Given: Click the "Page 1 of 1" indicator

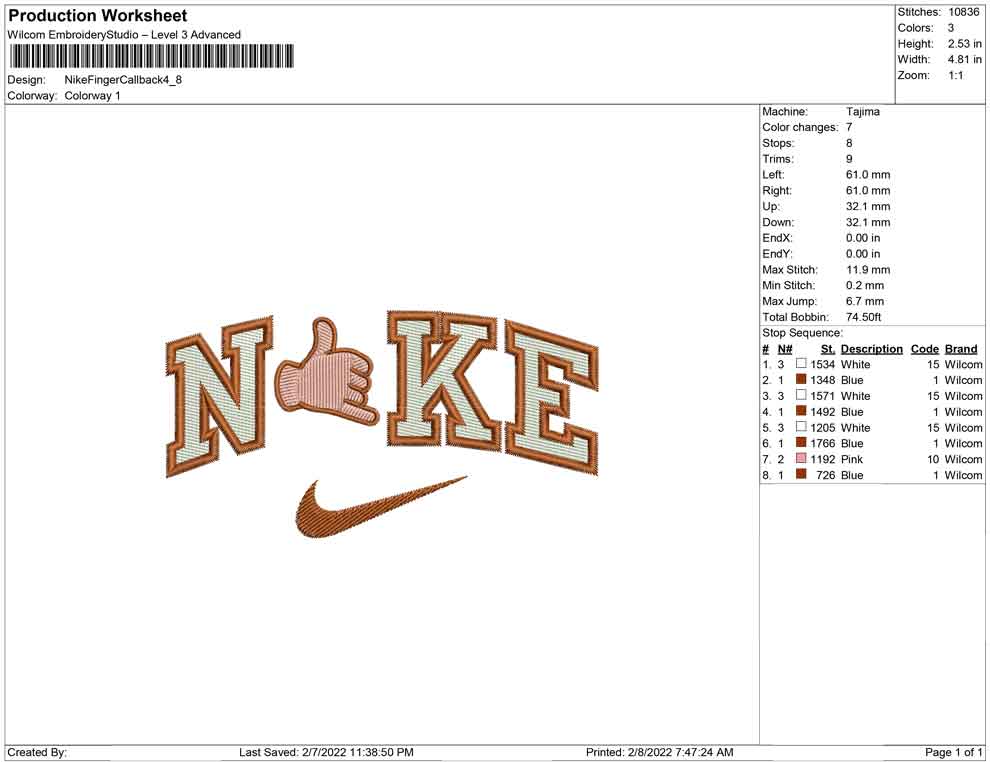Looking at the screenshot, I should 953,752.
